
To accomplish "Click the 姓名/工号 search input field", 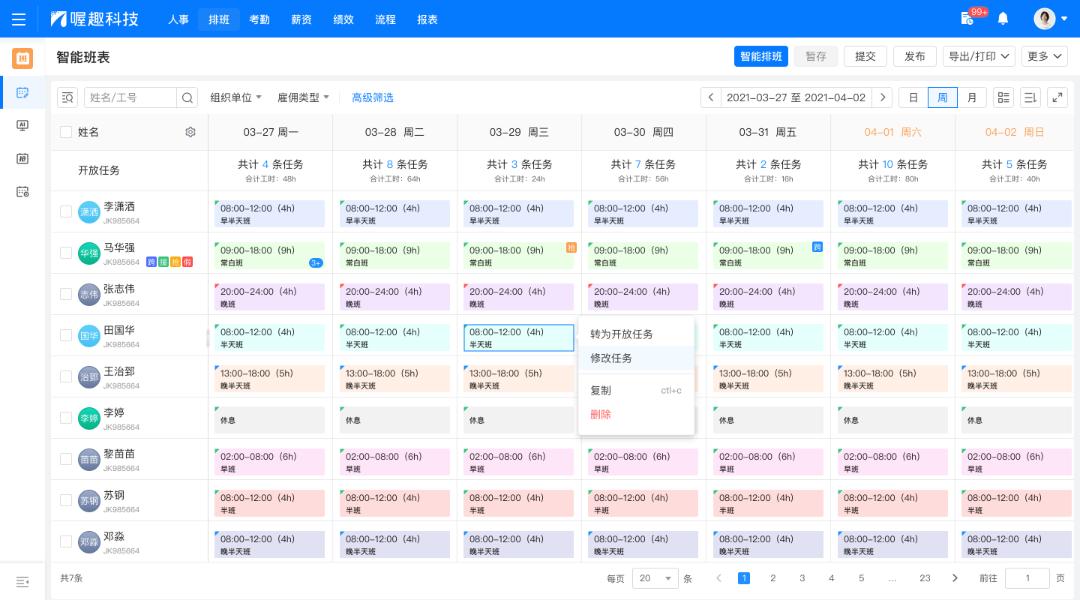I will 130,98.
